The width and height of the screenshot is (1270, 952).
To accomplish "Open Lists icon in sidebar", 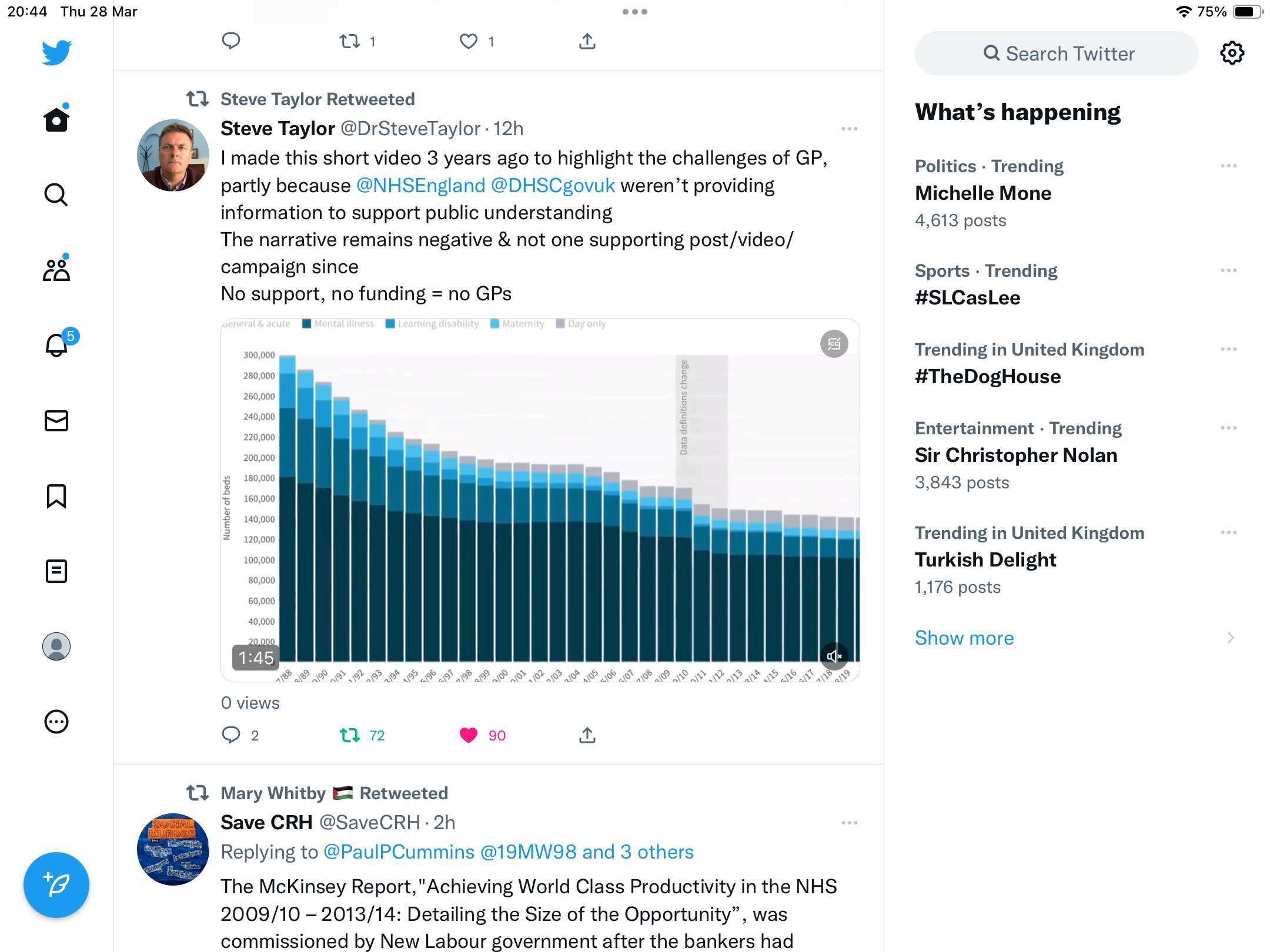I will pos(56,571).
